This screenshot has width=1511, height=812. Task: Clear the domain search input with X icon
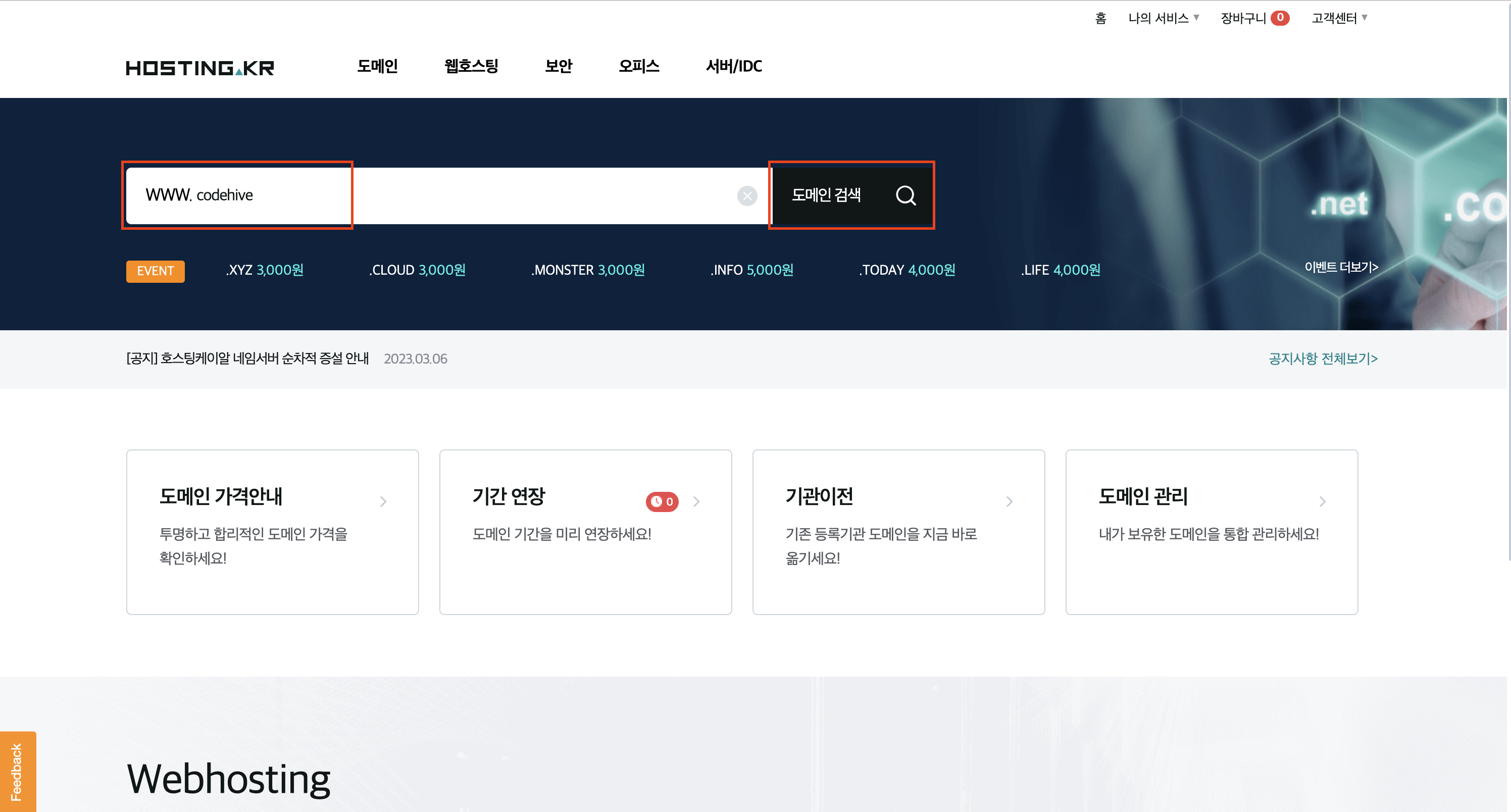click(x=747, y=196)
